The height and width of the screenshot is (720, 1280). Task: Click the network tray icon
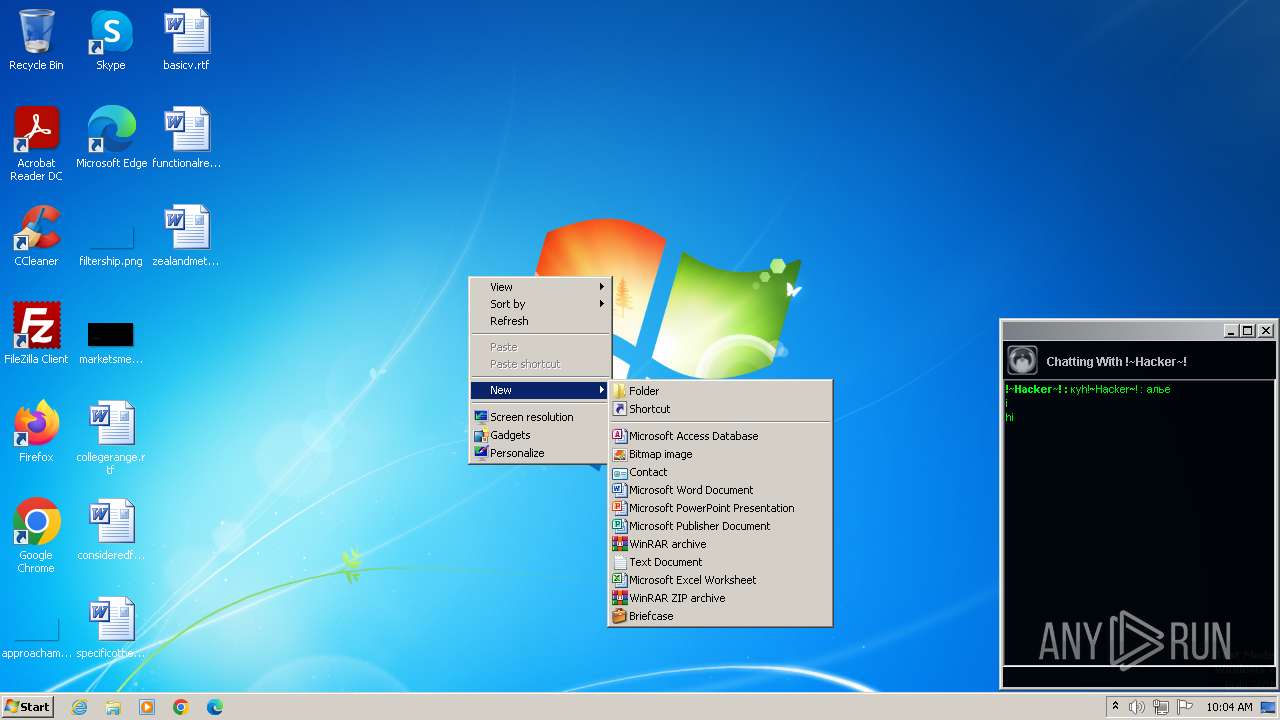pos(1161,707)
